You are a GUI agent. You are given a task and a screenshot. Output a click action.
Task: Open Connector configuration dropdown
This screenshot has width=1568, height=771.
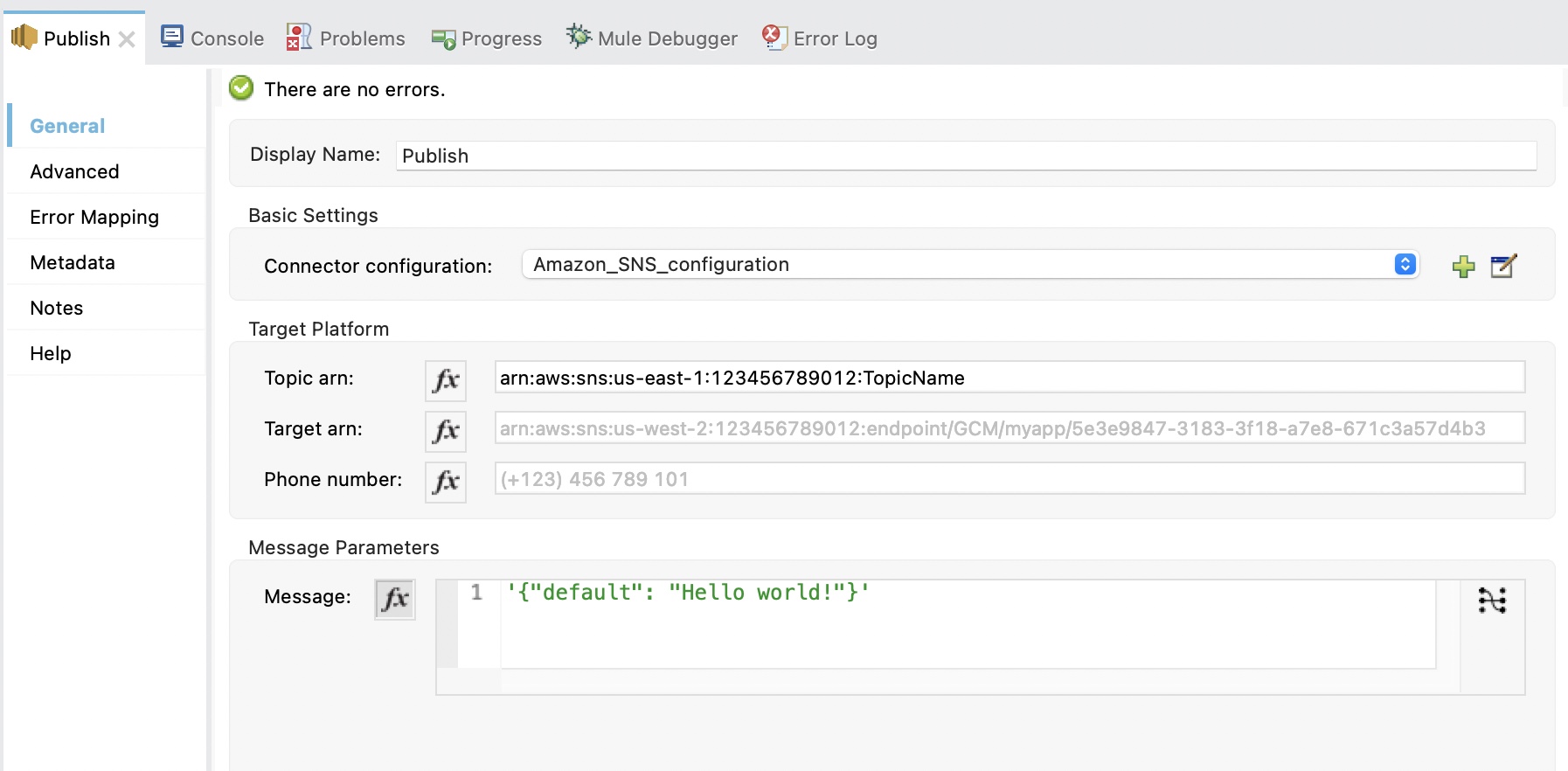point(970,264)
